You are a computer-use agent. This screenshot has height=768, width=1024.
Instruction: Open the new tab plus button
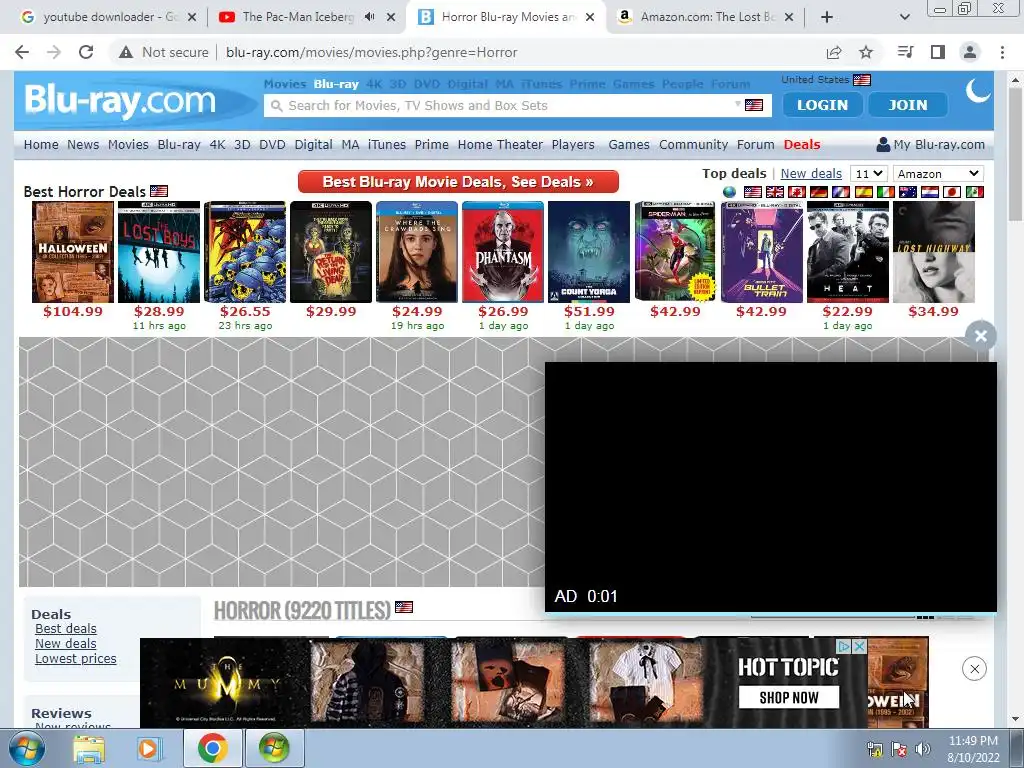tap(827, 17)
